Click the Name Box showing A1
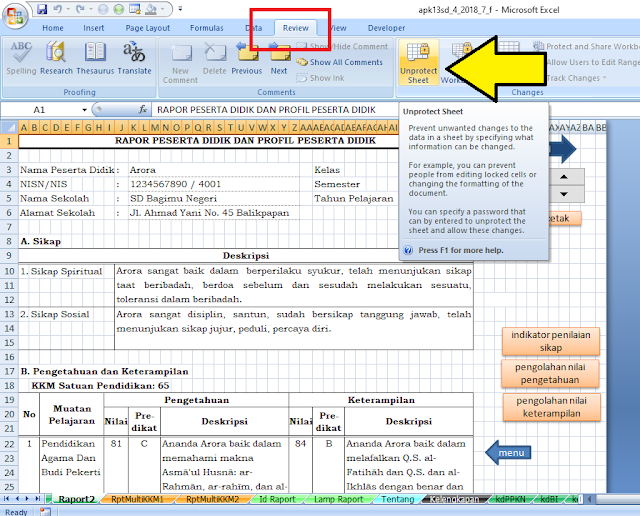 point(40,110)
